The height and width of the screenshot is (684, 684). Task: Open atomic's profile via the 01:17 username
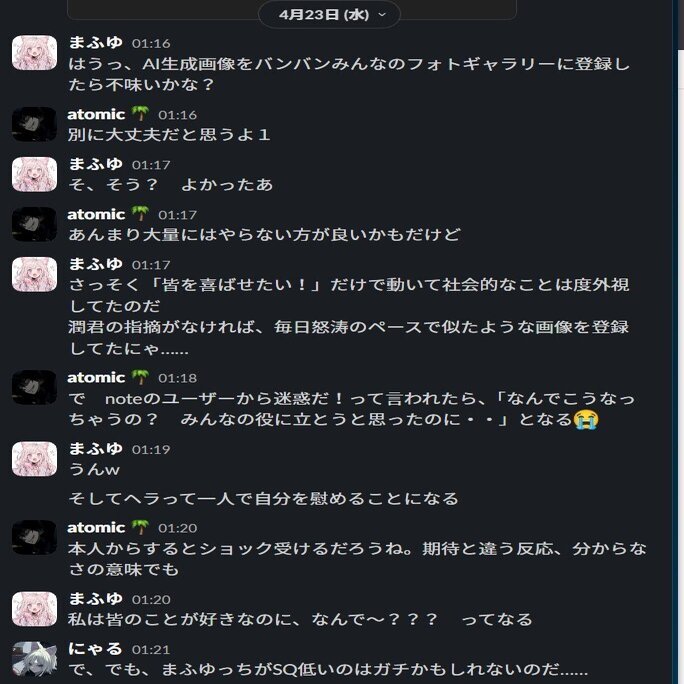click(x=96, y=214)
